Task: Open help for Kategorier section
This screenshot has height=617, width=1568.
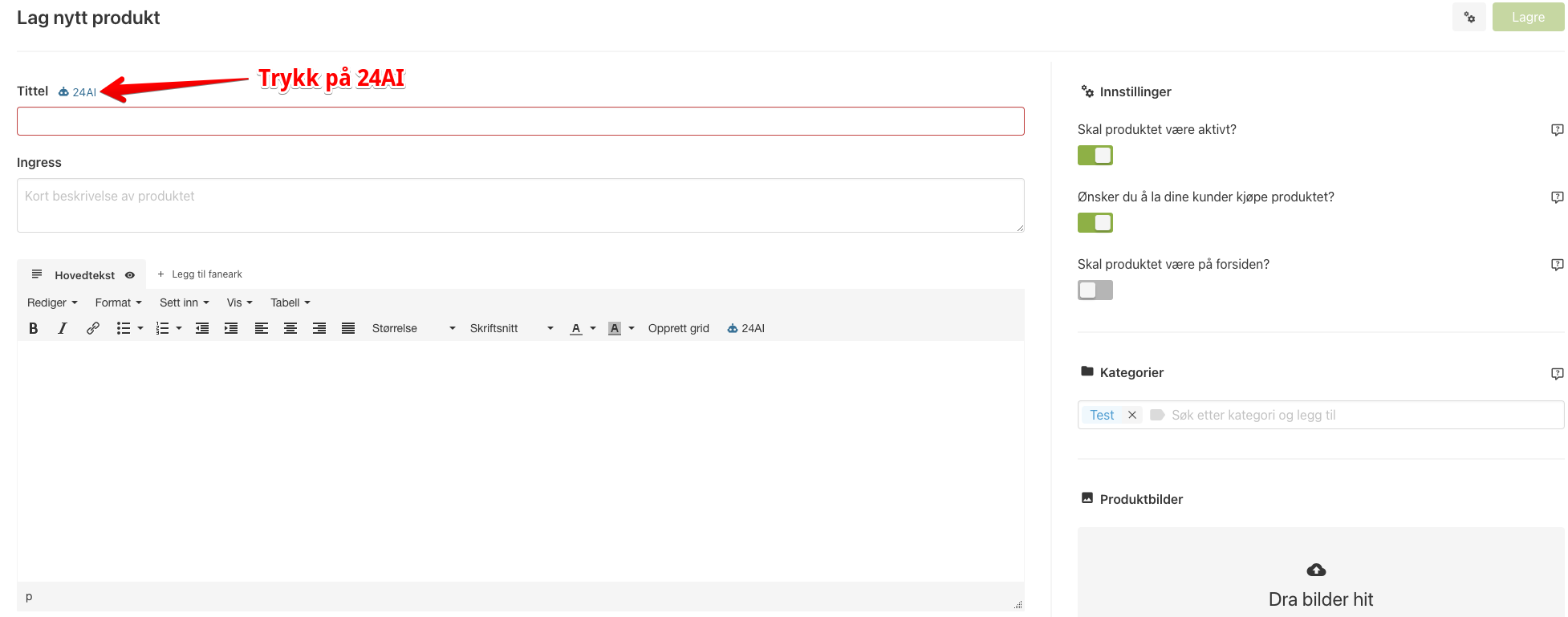Action: pyautogui.click(x=1557, y=374)
